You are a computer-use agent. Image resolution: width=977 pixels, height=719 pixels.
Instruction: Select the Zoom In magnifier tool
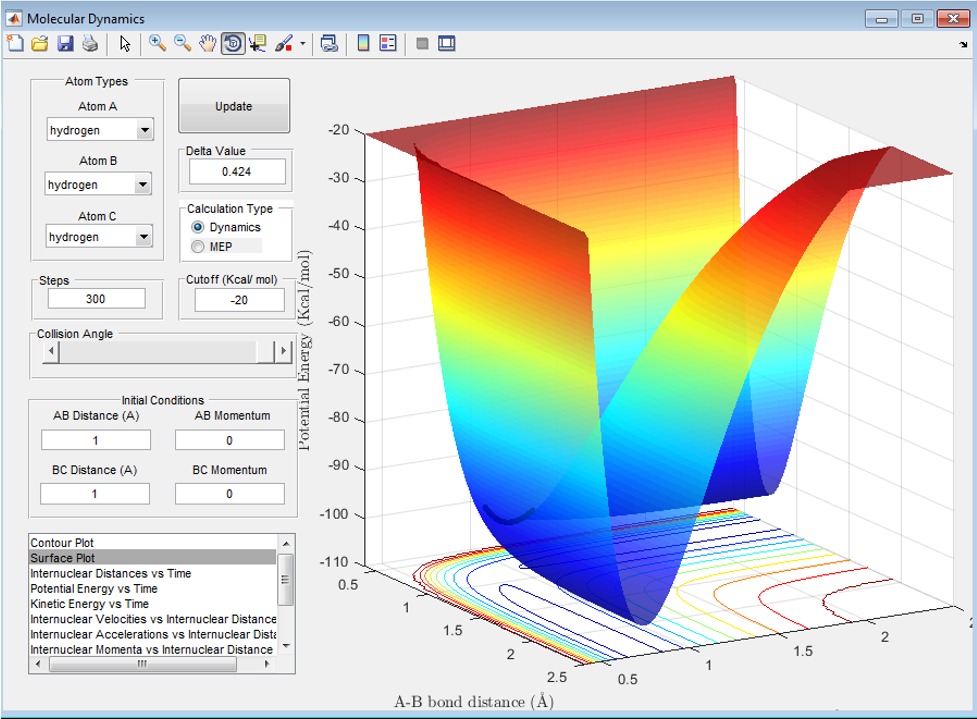tap(157, 43)
